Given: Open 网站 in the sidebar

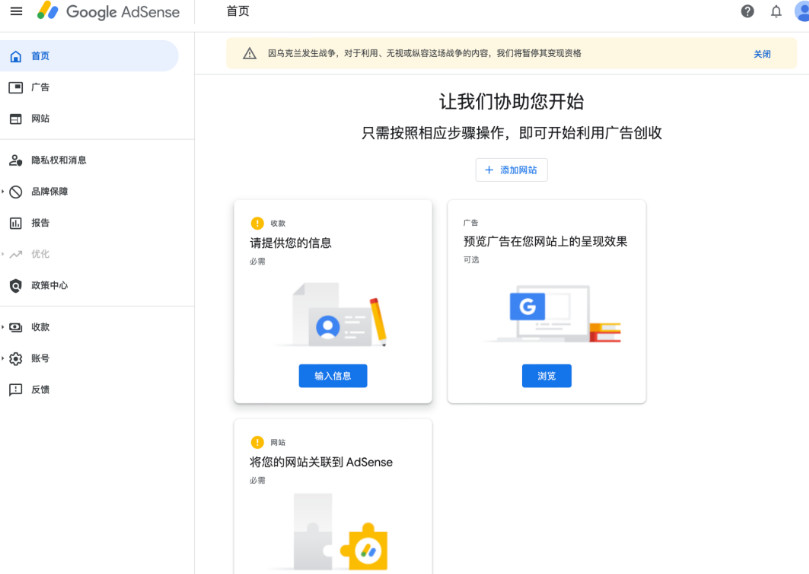Looking at the screenshot, I should pyautogui.click(x=40, y=119).
